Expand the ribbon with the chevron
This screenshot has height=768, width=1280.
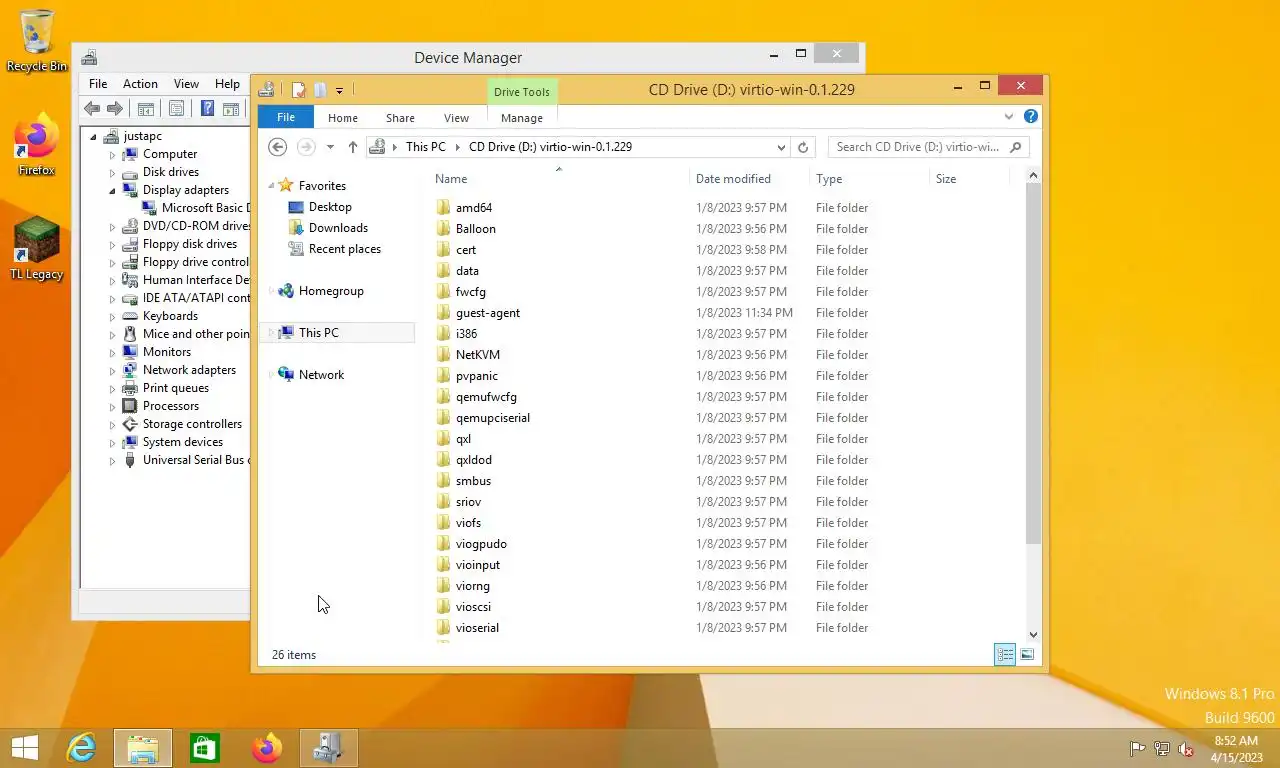(1008, 117)
